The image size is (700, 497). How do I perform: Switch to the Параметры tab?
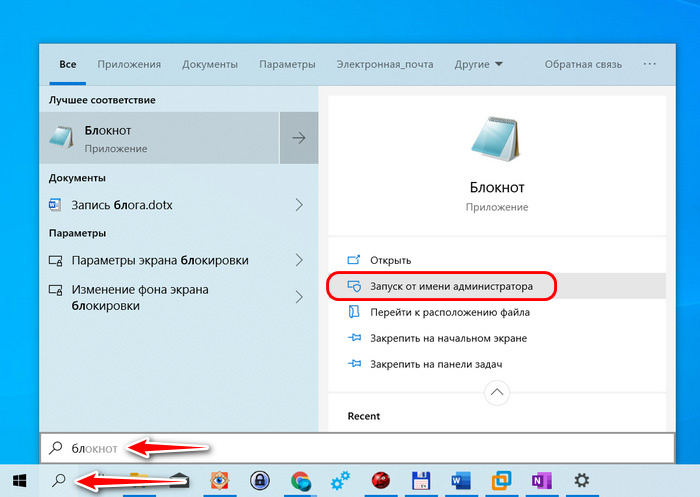(x=287, y=64)
